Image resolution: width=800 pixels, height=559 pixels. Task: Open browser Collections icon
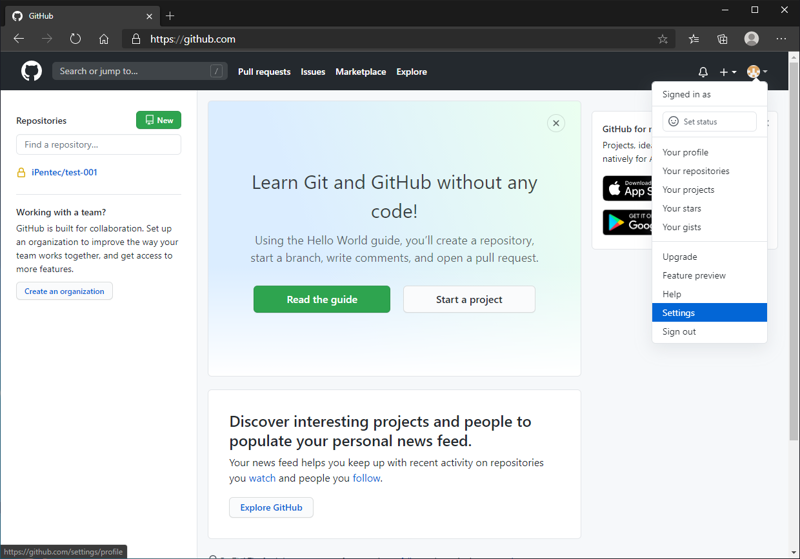pos(722,39)
